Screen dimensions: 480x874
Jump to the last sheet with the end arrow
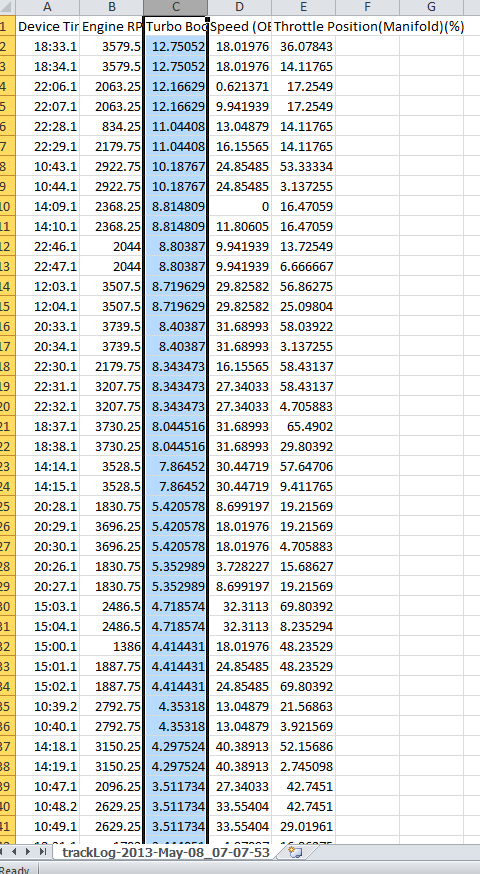point(42,852)
